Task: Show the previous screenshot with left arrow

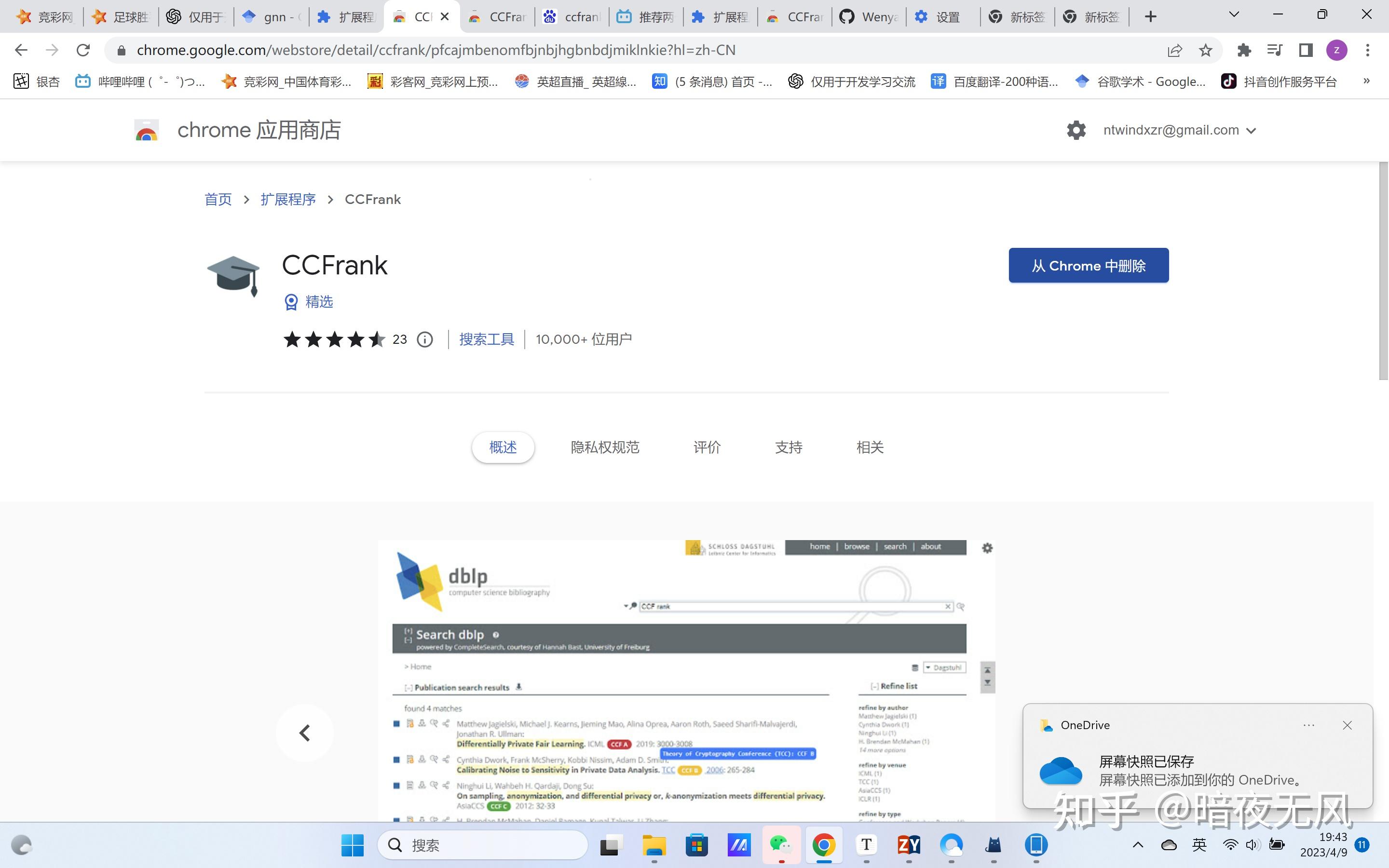Action: (x=305, y=732)
